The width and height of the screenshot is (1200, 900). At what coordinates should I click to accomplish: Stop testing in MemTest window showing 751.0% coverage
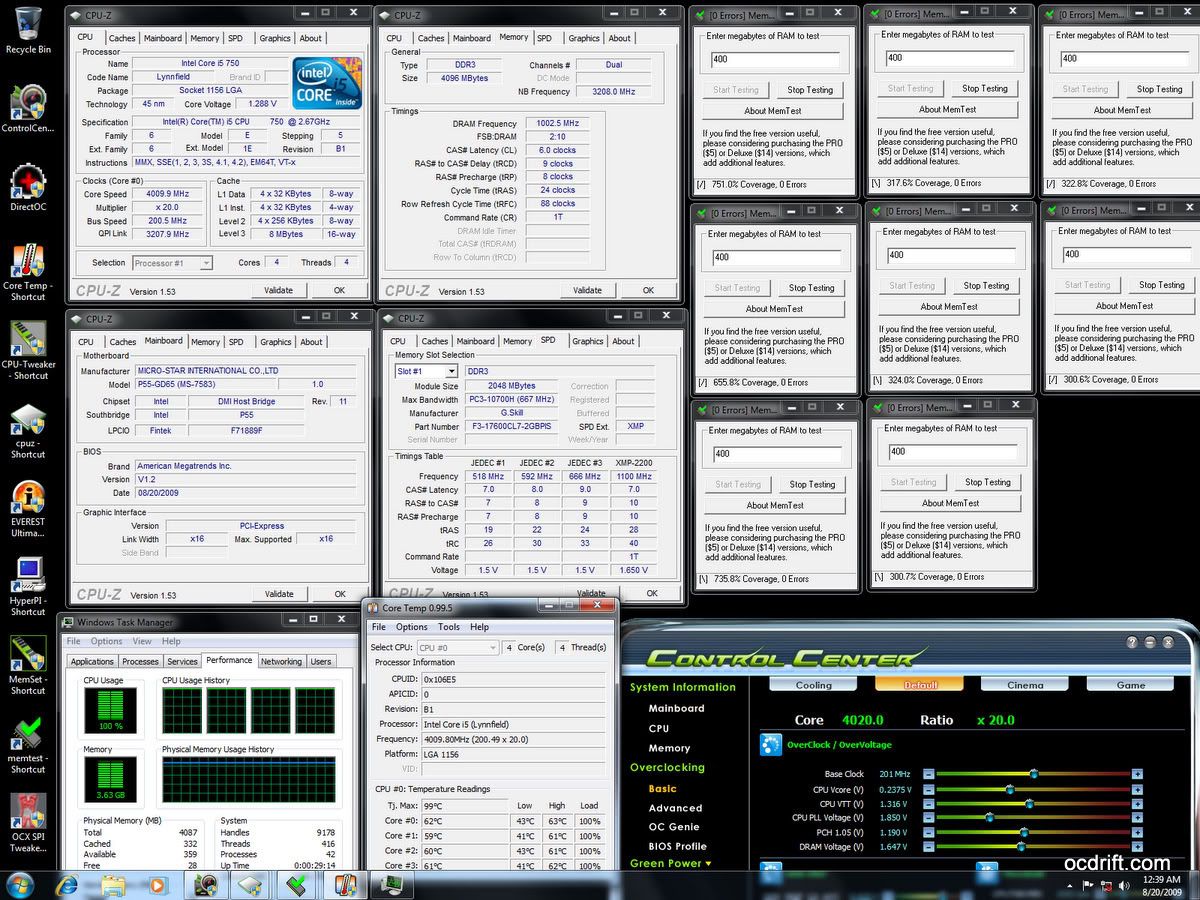(809, 90)
